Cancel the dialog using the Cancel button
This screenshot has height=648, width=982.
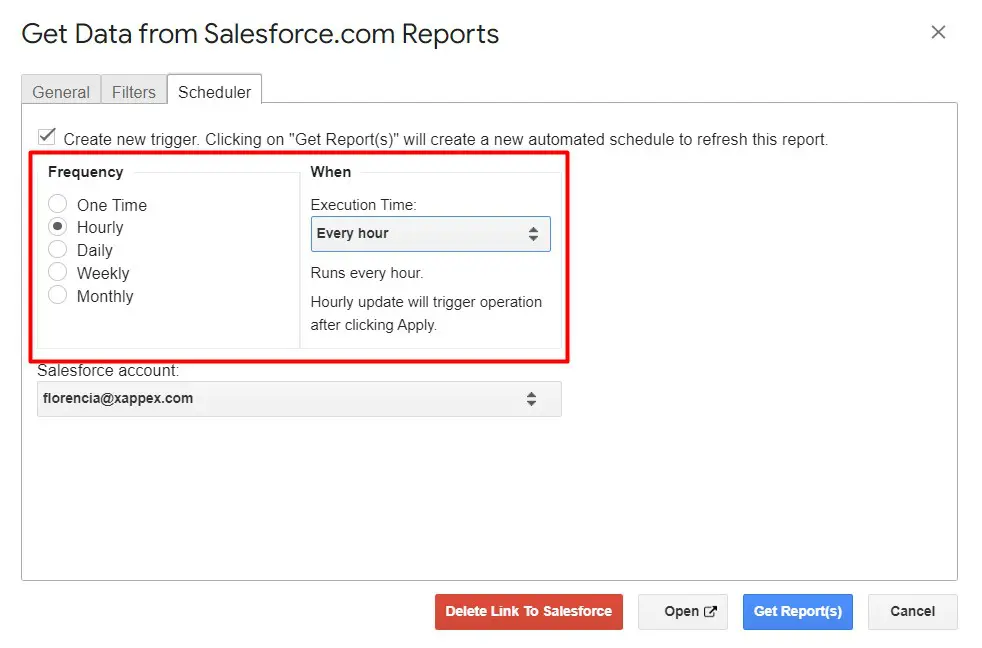[x=912, y=612]
